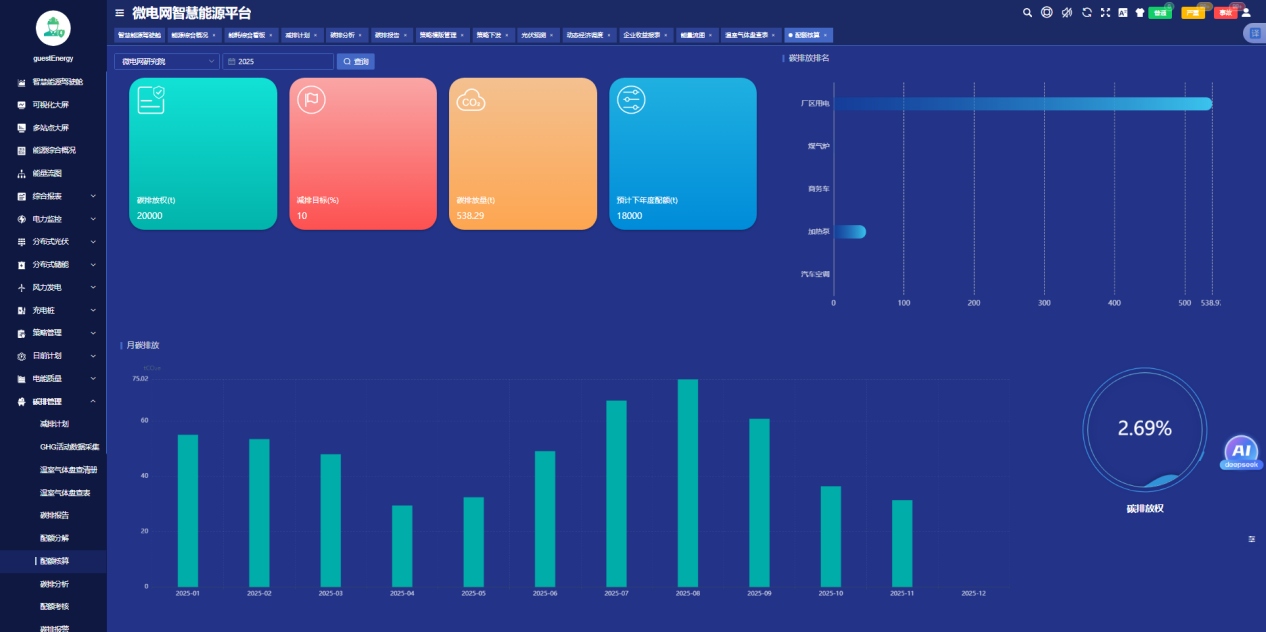
Task: Click the translate floating button at right edge
Action: 1254,34
